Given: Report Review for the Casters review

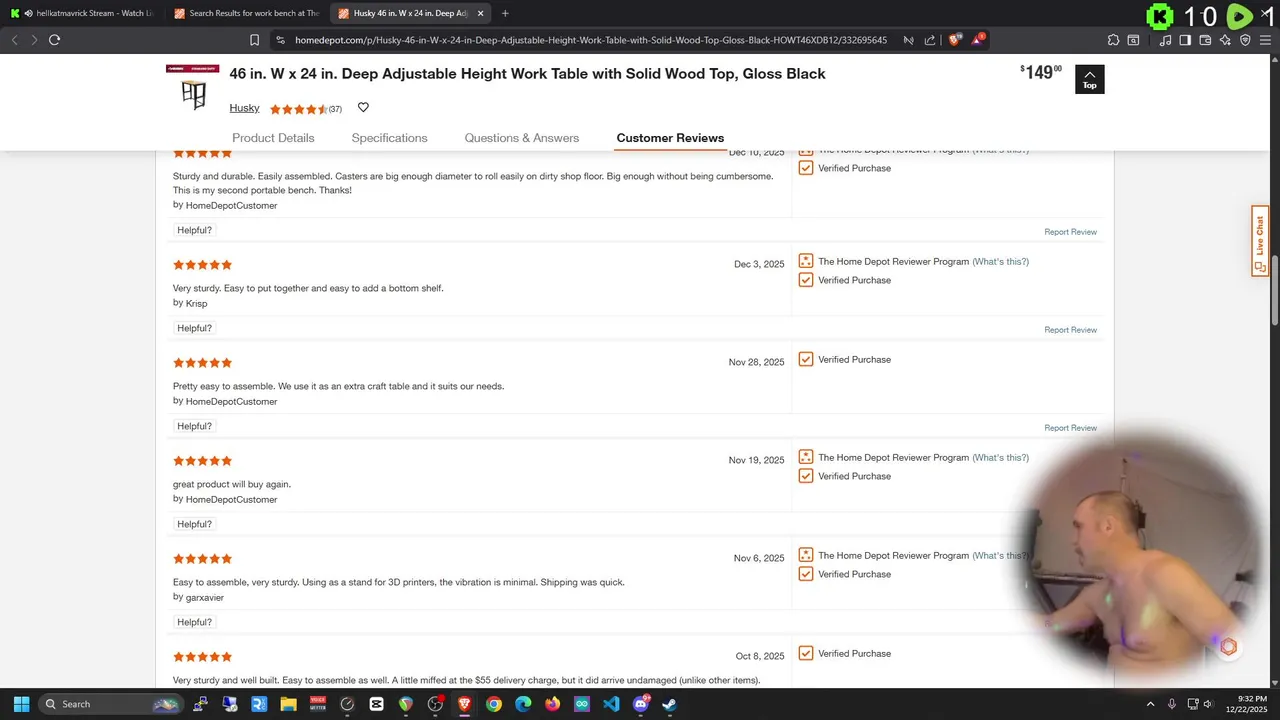Looking at the screenshot, I should 1070,232.
